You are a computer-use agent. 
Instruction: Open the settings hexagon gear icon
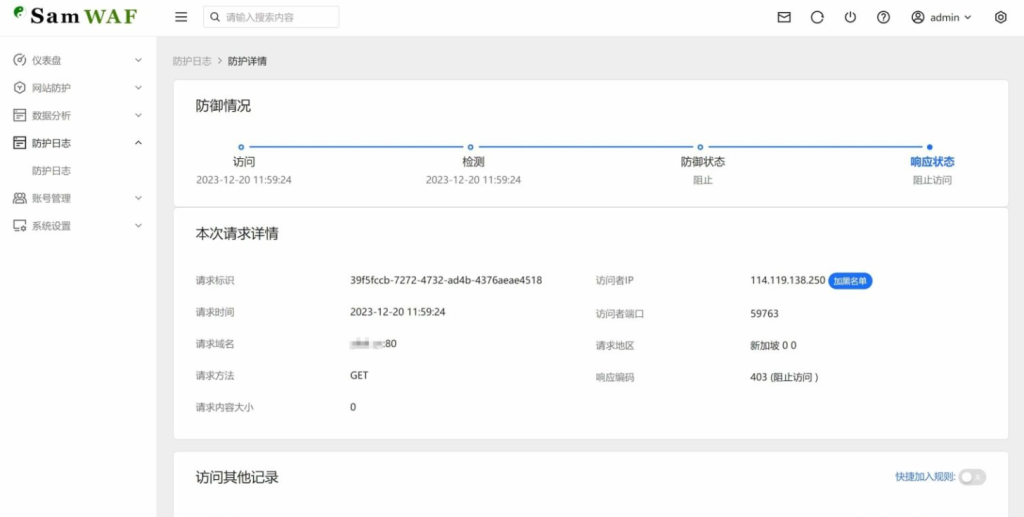1000,17
